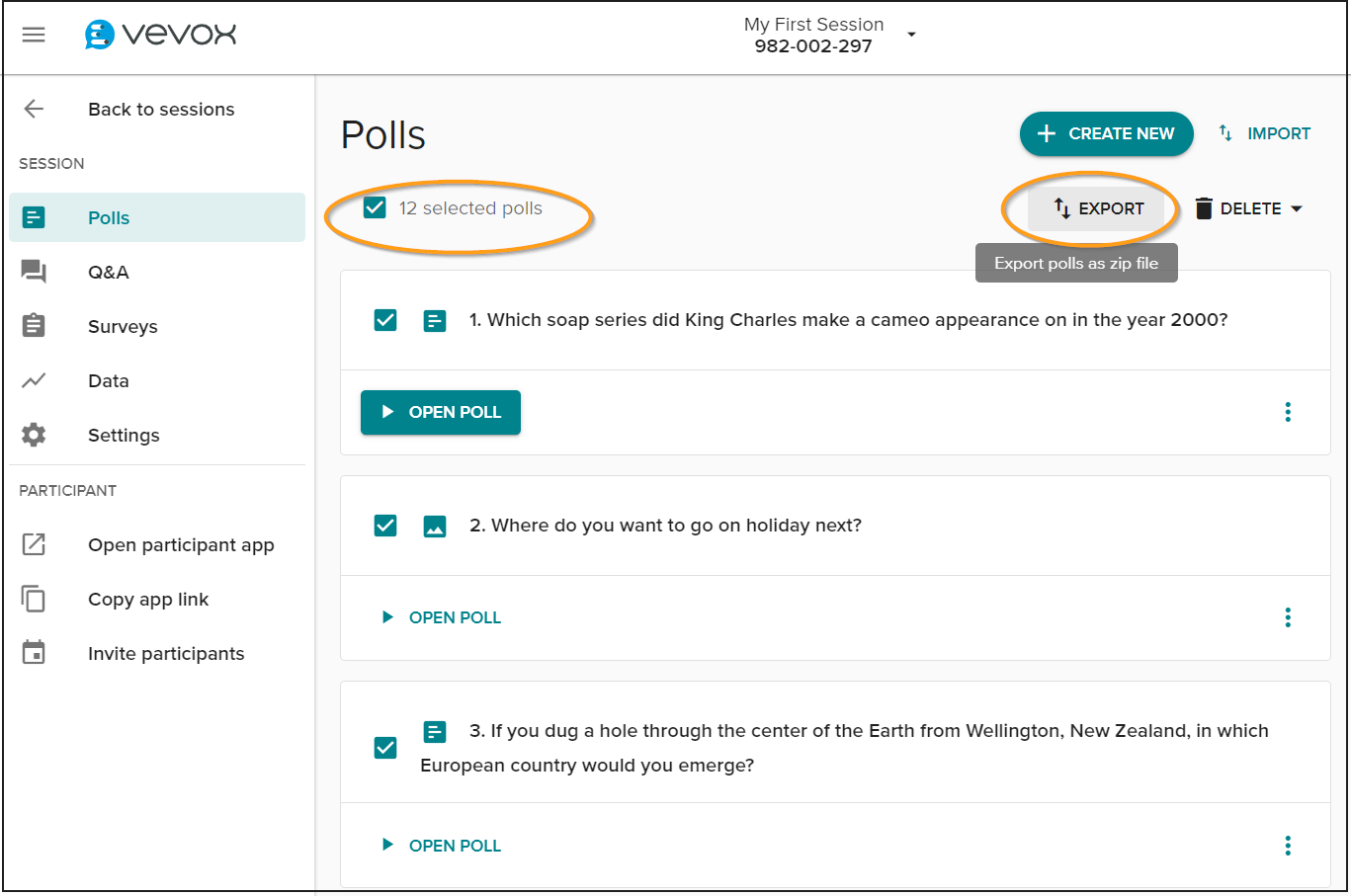Click the back arrow icon beside Back to sessions
Image resolution: width=1351 pixels, height=896 pixels.
pyautogui.click(x=34, y=109)
